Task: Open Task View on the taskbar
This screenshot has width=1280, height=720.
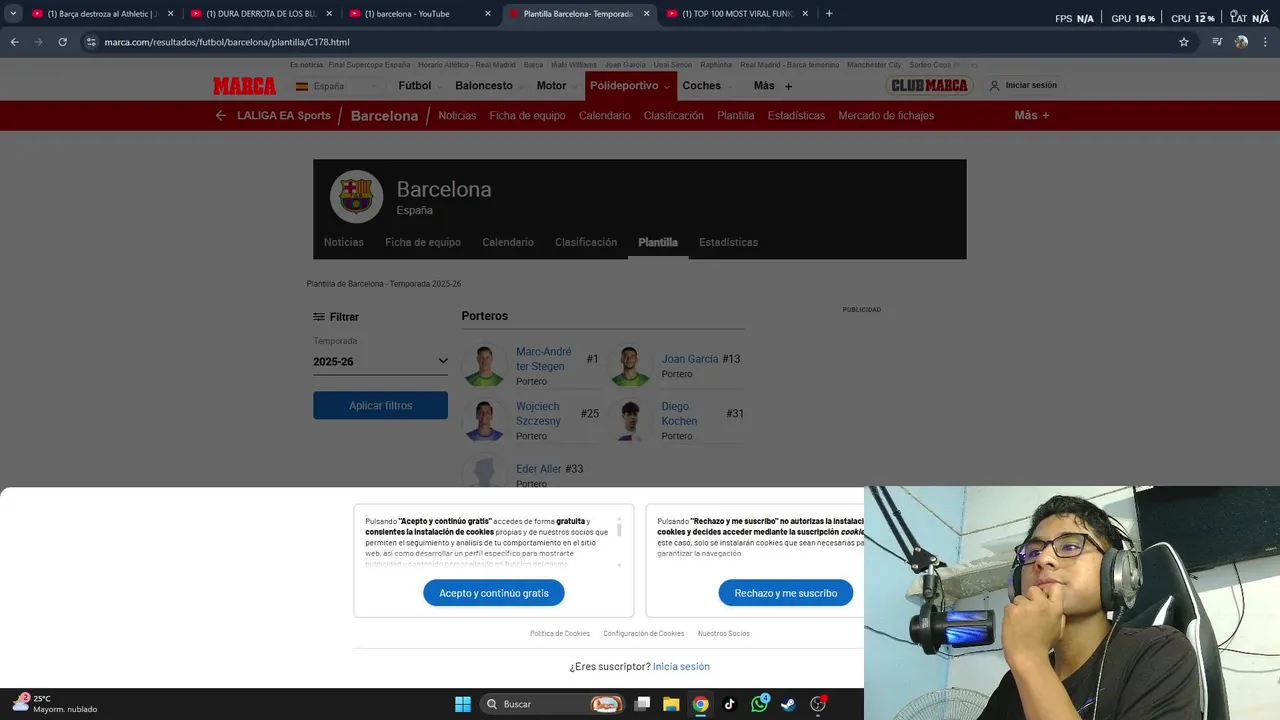Action: pos(642,704)
